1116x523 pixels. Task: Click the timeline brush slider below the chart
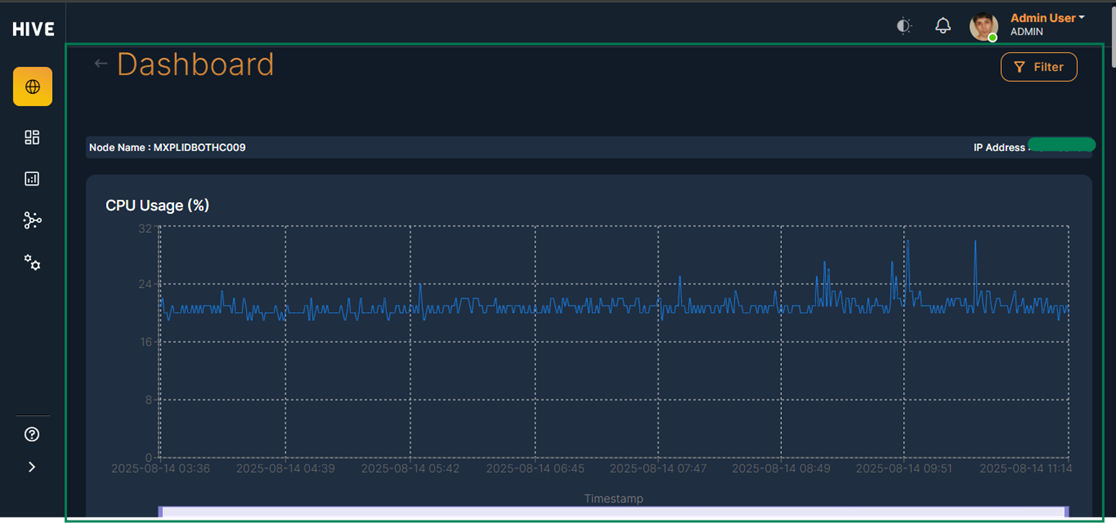click(613, 512)
